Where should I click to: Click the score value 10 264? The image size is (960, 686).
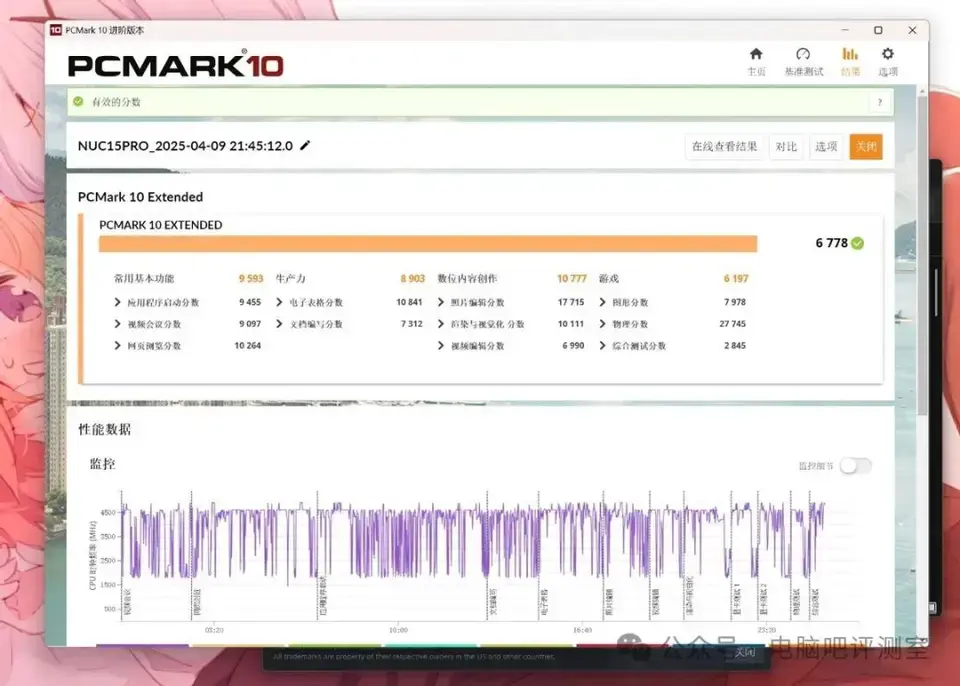click(247, 345)
